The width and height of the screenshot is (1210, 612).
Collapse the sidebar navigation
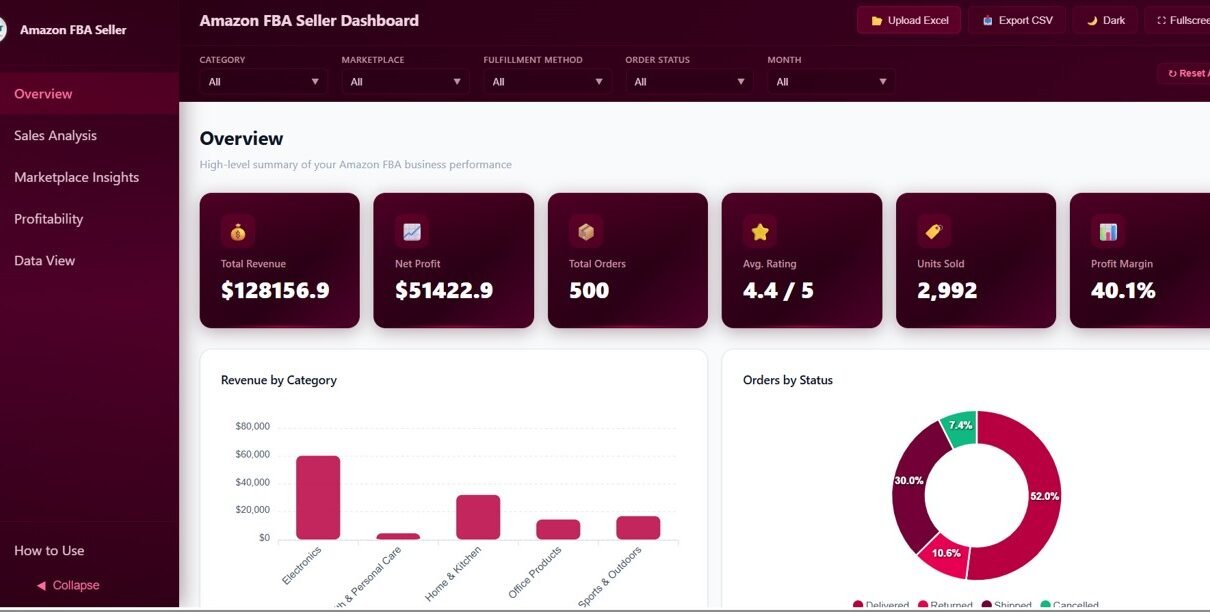tap(68, 585)
